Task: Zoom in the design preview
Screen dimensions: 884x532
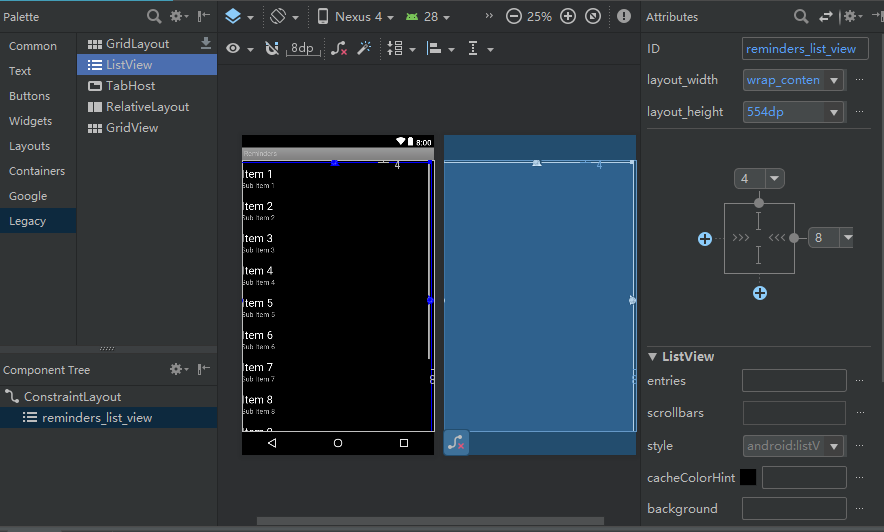Action: pyautogui.click(x=568, y=16)
